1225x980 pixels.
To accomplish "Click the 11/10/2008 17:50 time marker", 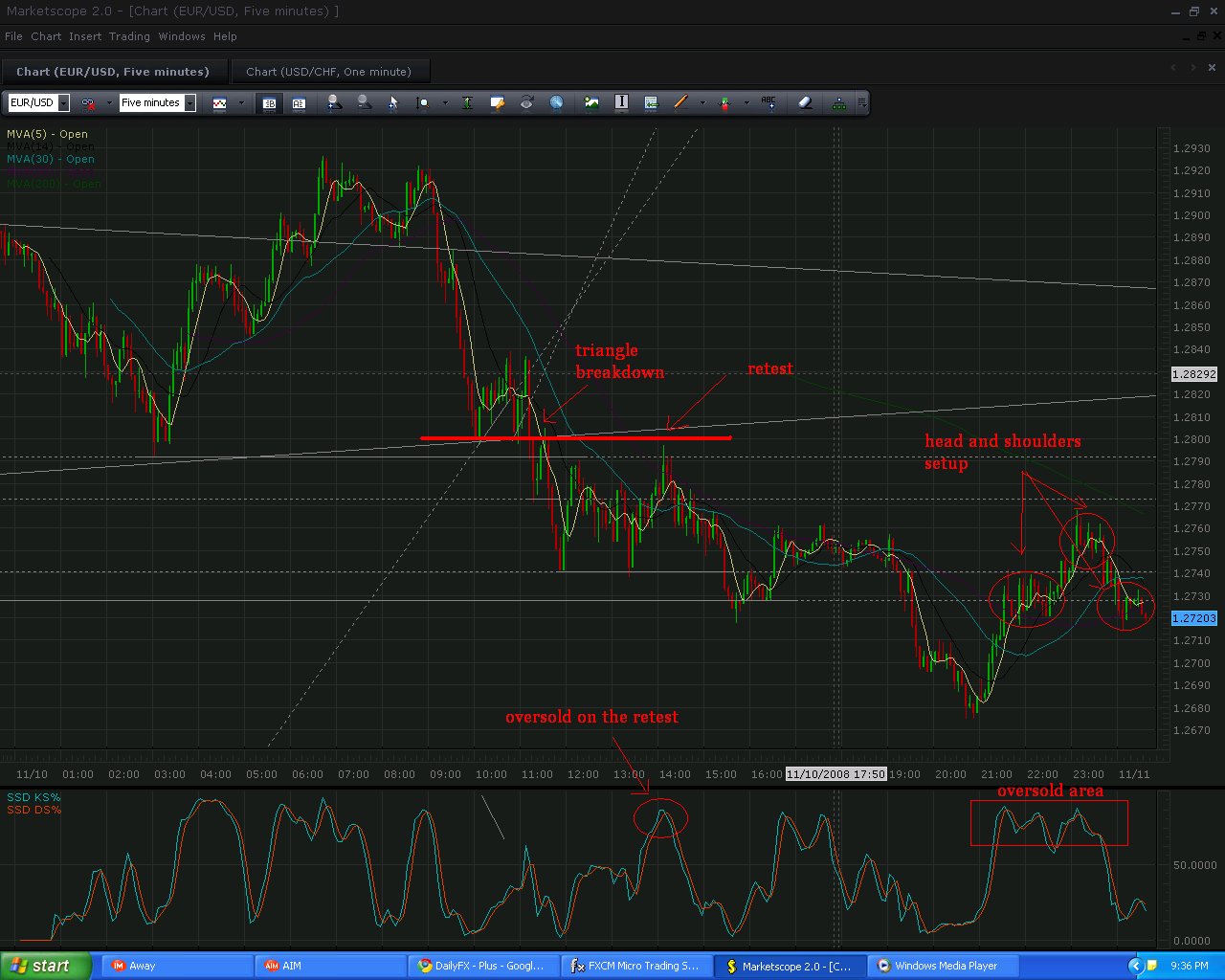I will pyautogui.click(x=836, y=773).
